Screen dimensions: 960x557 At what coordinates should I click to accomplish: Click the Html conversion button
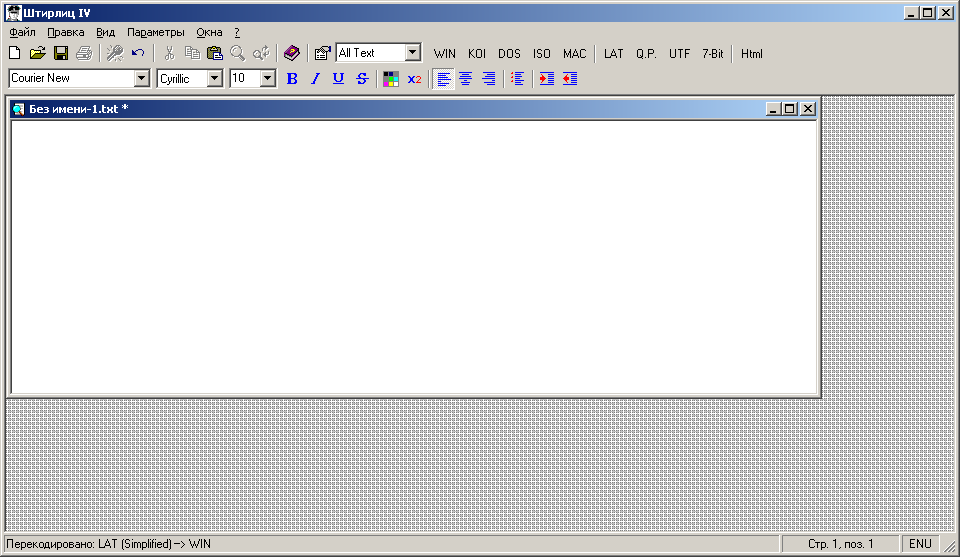point(752,54)
